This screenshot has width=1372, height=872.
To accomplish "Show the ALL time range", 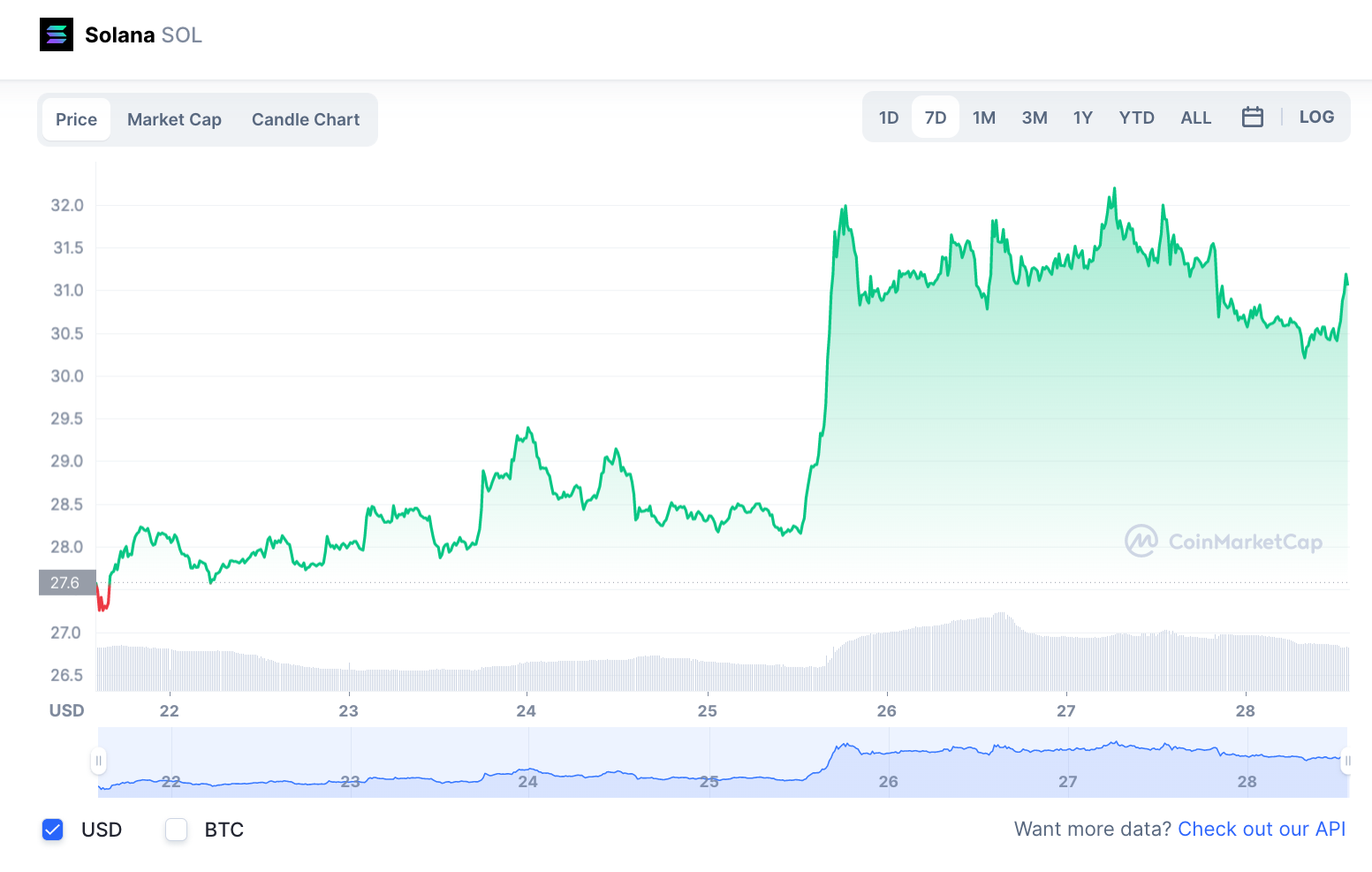I will click(x=1196, y=117).
